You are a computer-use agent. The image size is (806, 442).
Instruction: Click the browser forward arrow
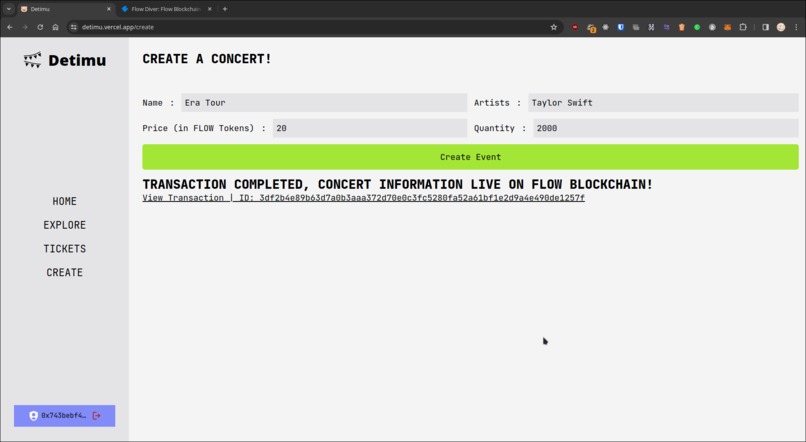tap(25, 27)
